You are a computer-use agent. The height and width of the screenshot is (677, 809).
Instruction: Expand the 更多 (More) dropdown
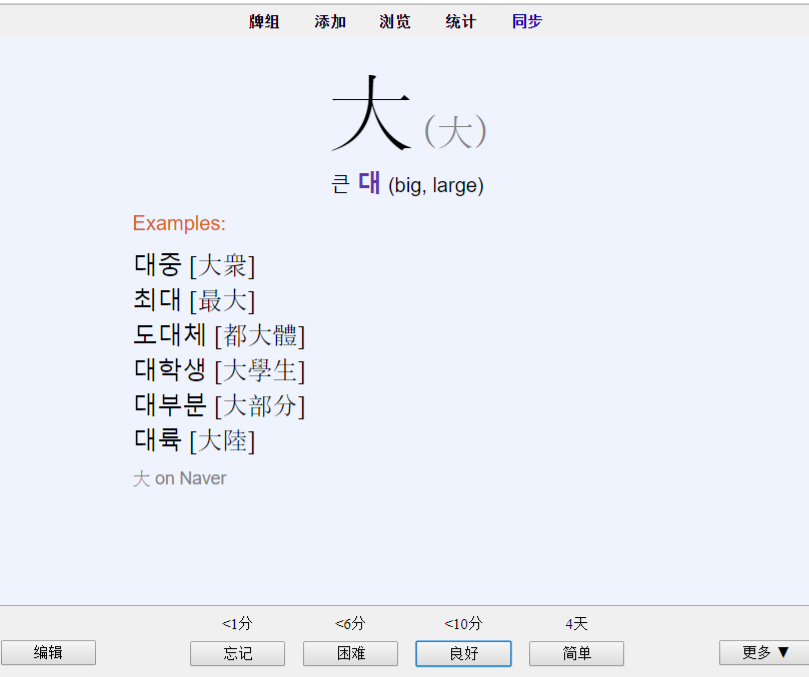click(764, 653)
